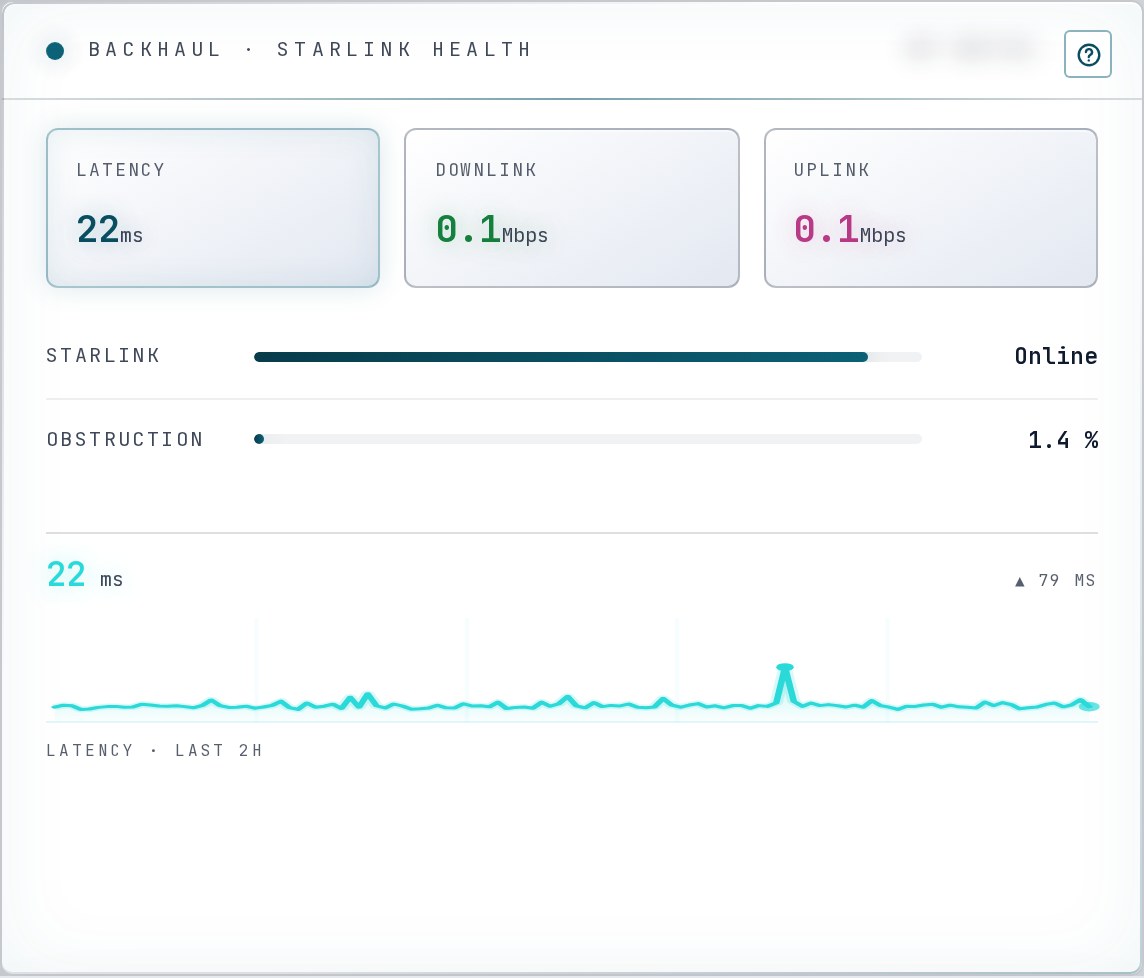
Task: Click the "OBSTRUCTION" row label
Action: (125, 439)
